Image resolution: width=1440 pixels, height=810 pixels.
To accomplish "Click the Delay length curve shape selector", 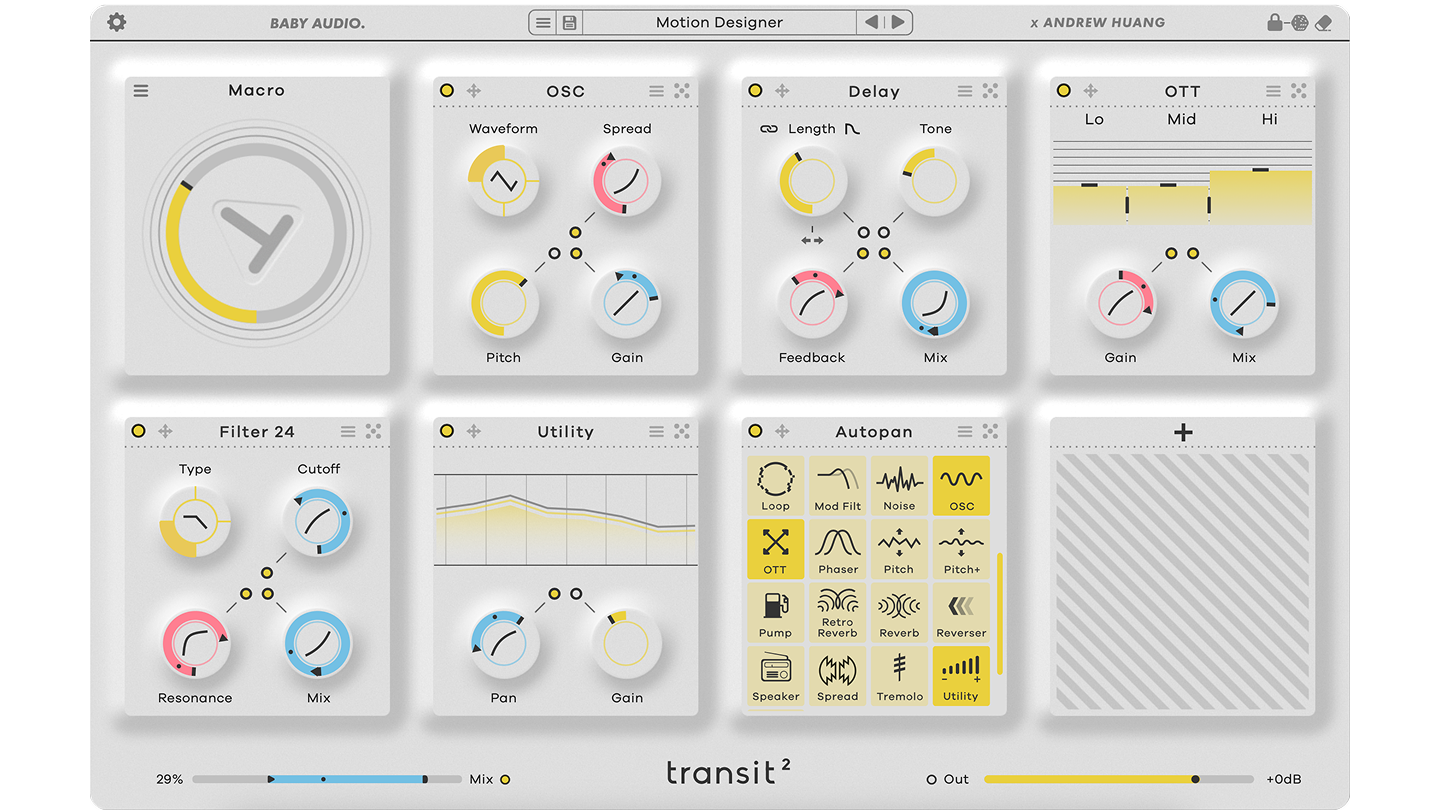I will [852, 129].
